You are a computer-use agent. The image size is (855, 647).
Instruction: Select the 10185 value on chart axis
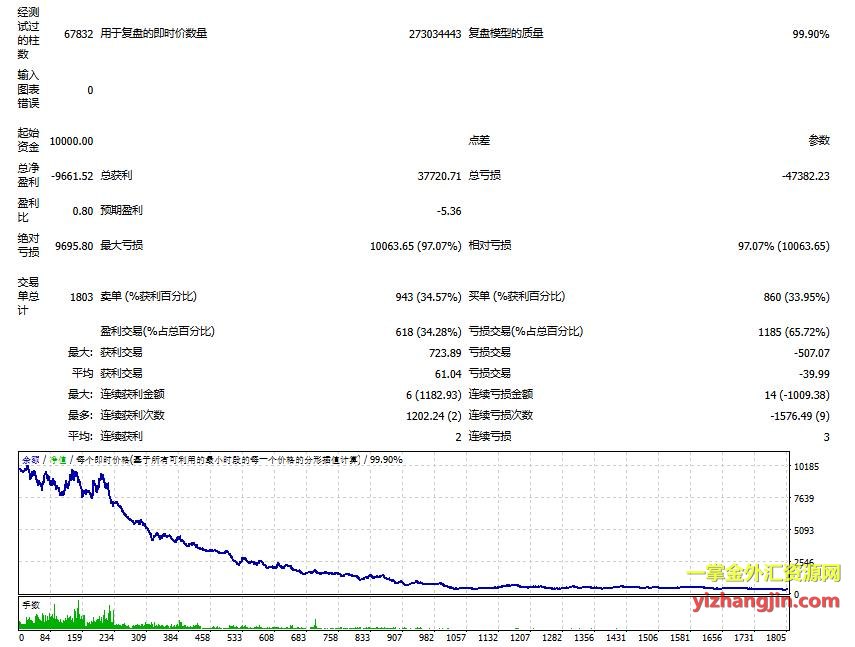[805, 467]
